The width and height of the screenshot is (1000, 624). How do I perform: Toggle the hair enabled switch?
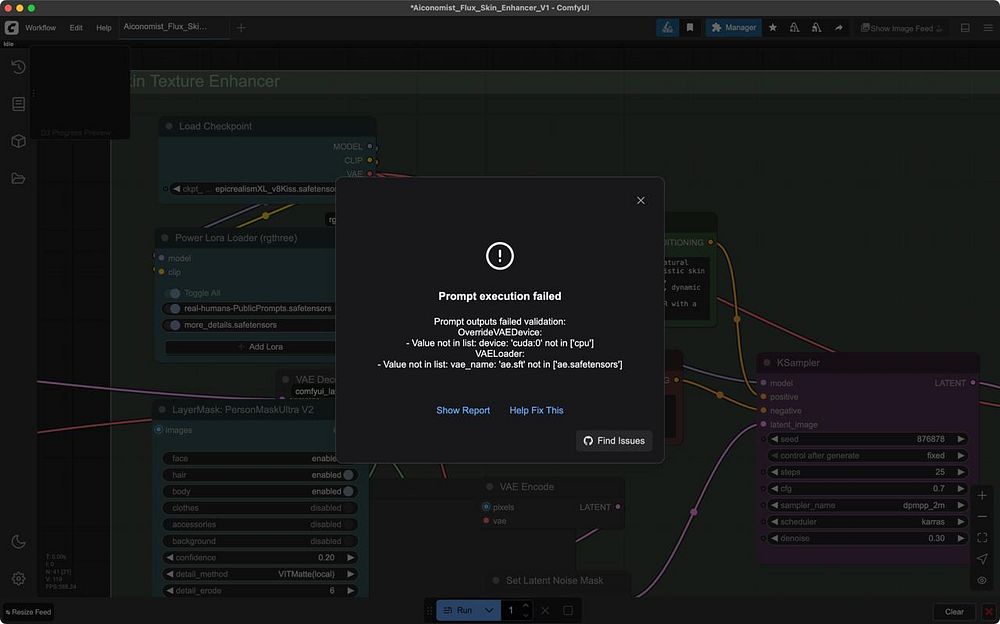click(348, 475)
